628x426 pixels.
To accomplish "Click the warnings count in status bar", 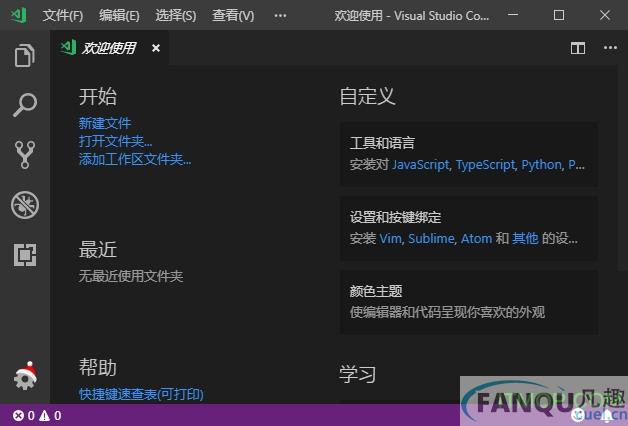I will pos(50,416).
